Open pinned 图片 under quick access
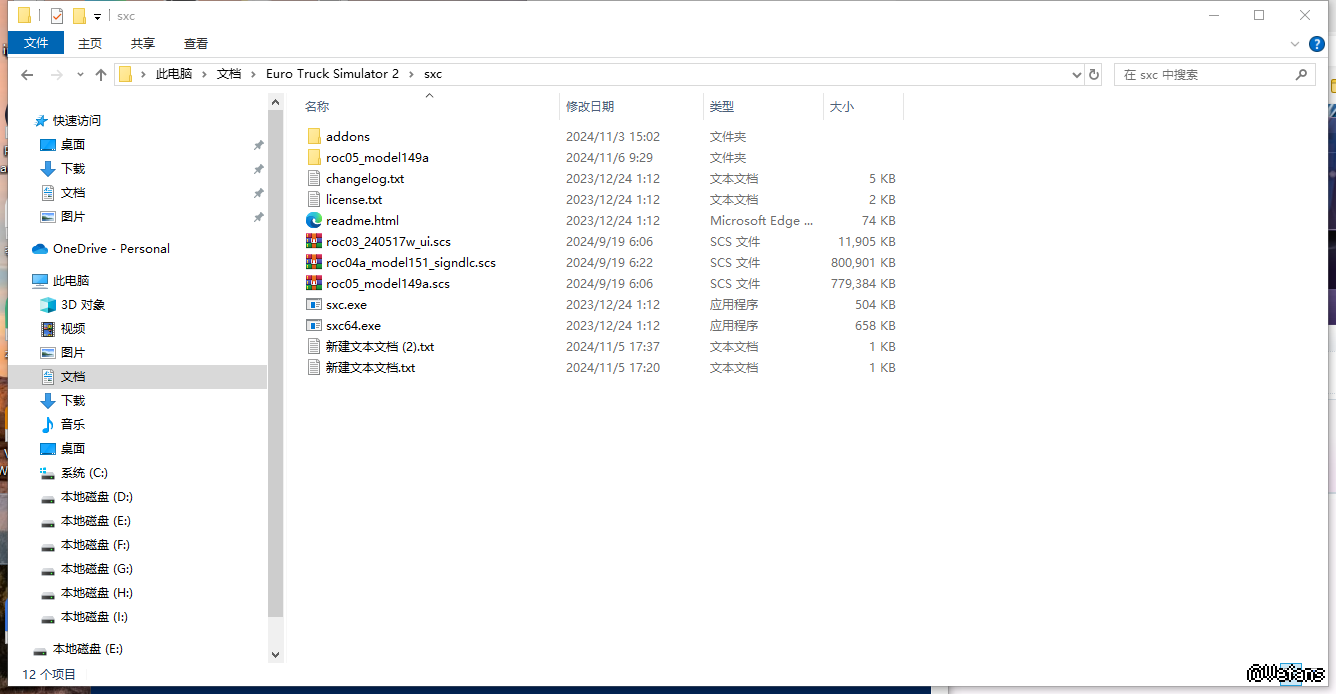Screen dimensions: 1336x694 coord(73,216)
